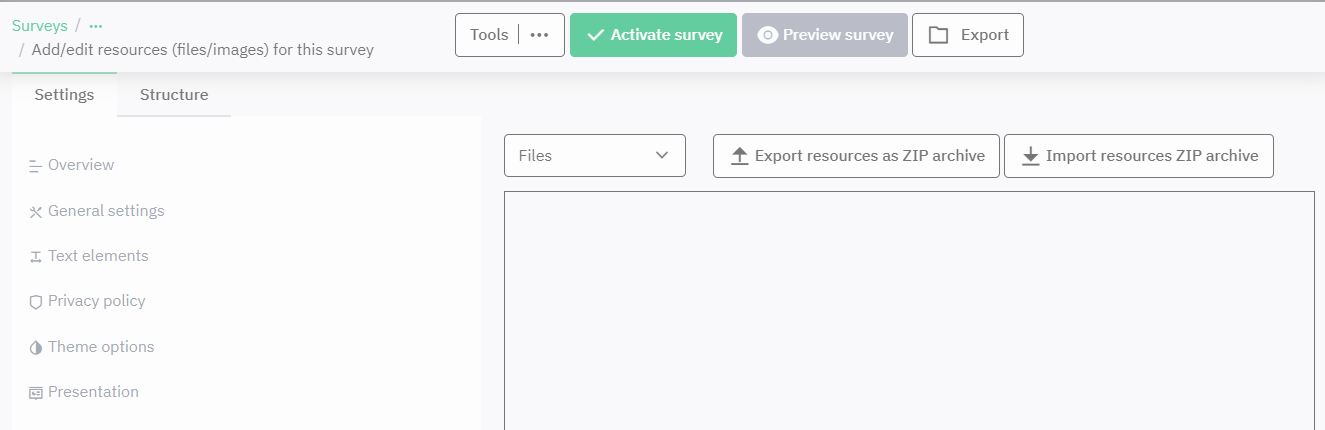Click the Theme options contrast icon
The image size is (1325, 430).
pyautogui.click(x=36, y=348)
